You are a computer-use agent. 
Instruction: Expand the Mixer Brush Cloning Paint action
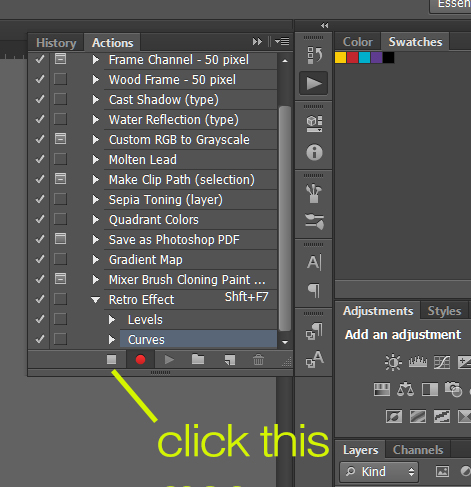pos(96,279)
